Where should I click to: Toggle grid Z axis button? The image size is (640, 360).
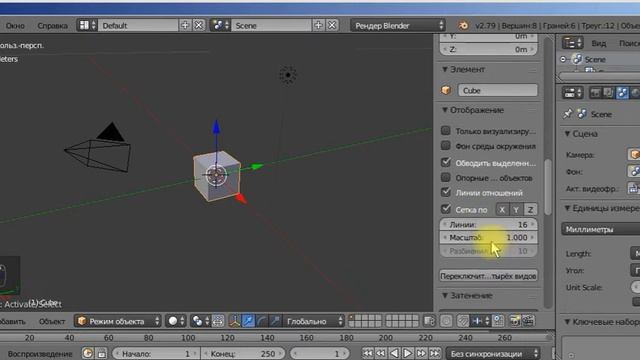pos(530,210)
